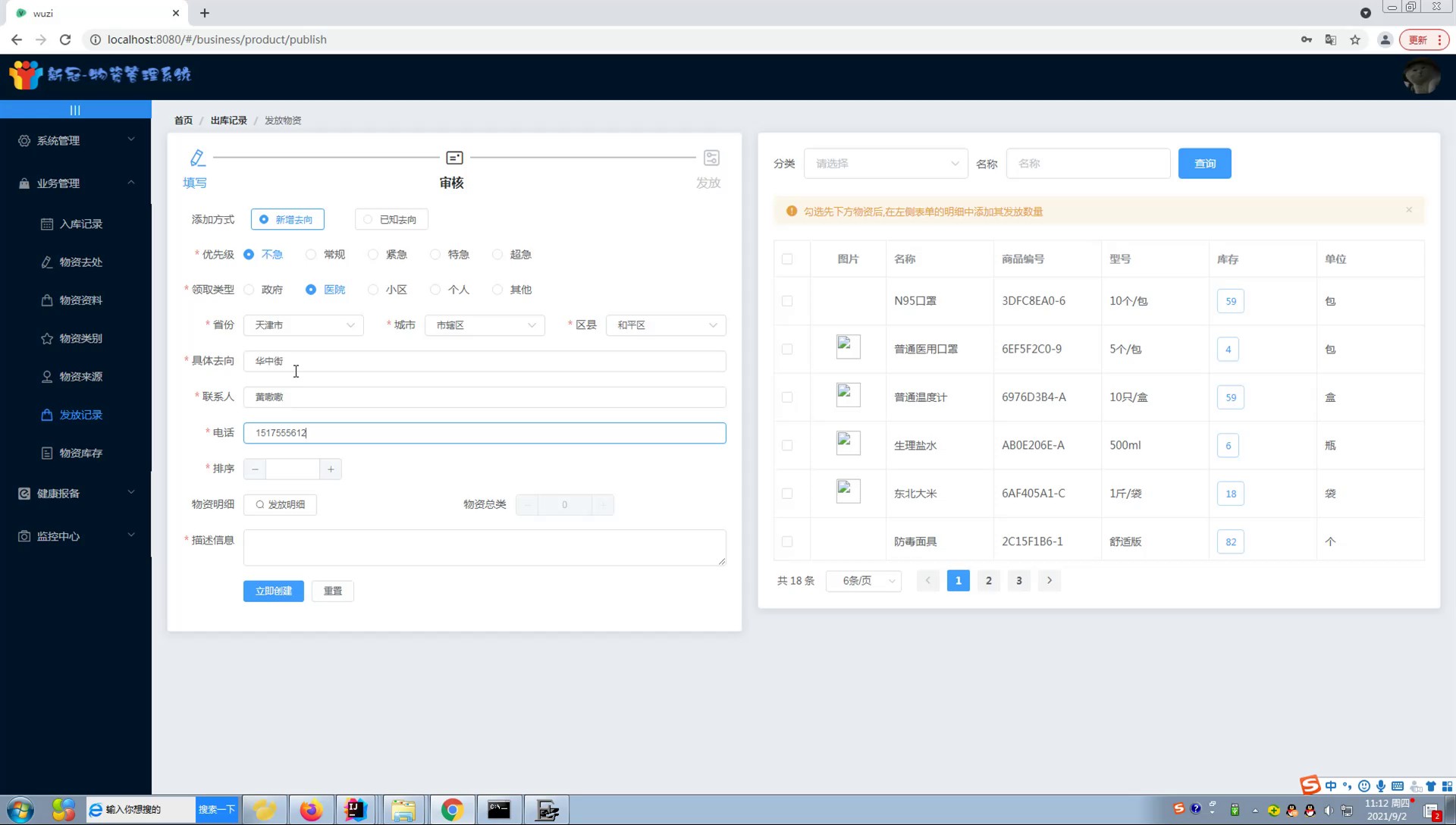
Task: Click the 查询 search button
Action: (x=1204, y=164)
